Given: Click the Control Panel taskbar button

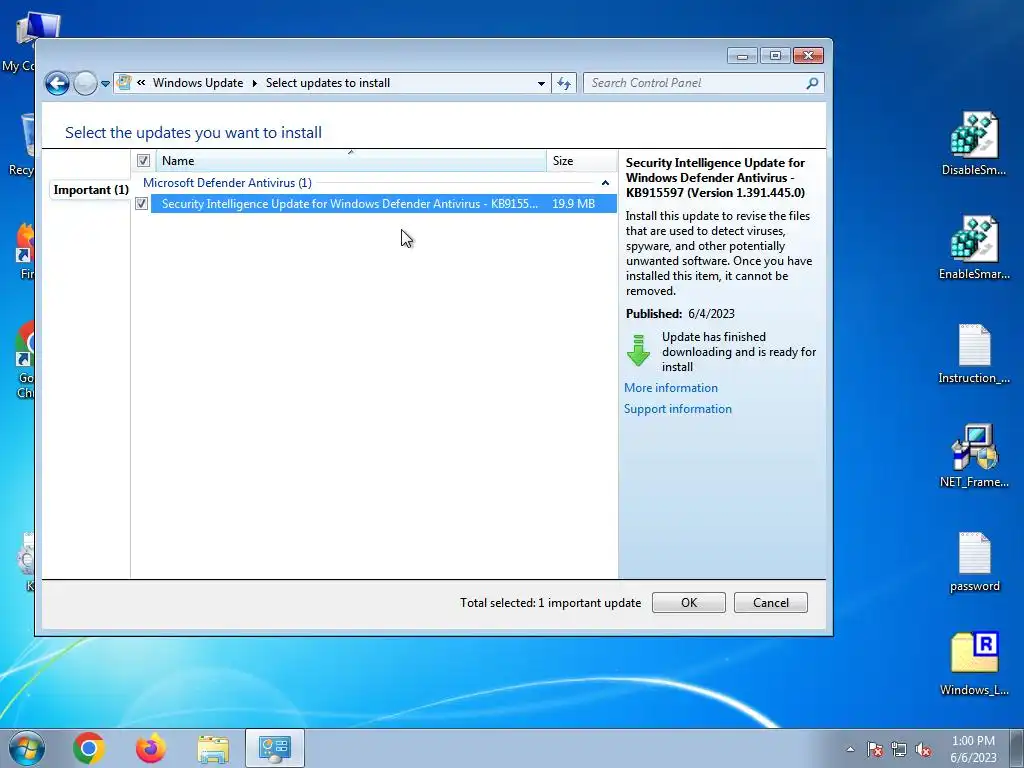Looking at the screenshot, I should click(275, 748).
